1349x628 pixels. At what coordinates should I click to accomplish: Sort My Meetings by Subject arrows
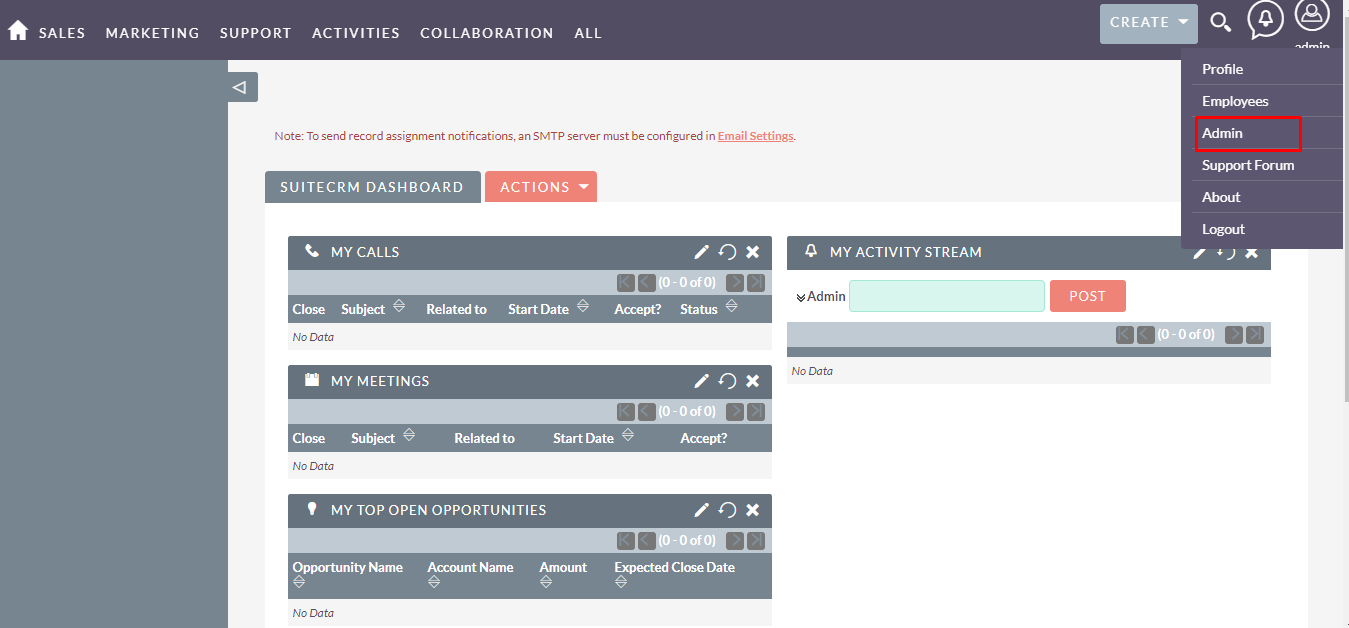point(408,435)
